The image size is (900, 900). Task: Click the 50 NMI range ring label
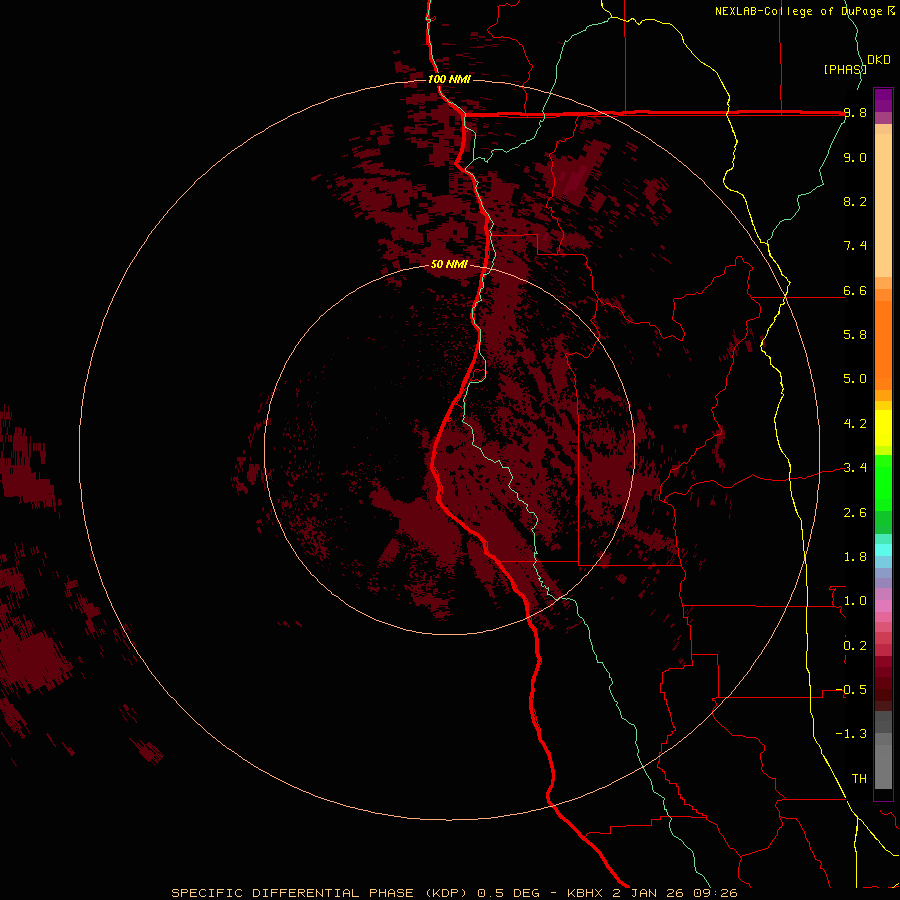(x=449, y=265)
